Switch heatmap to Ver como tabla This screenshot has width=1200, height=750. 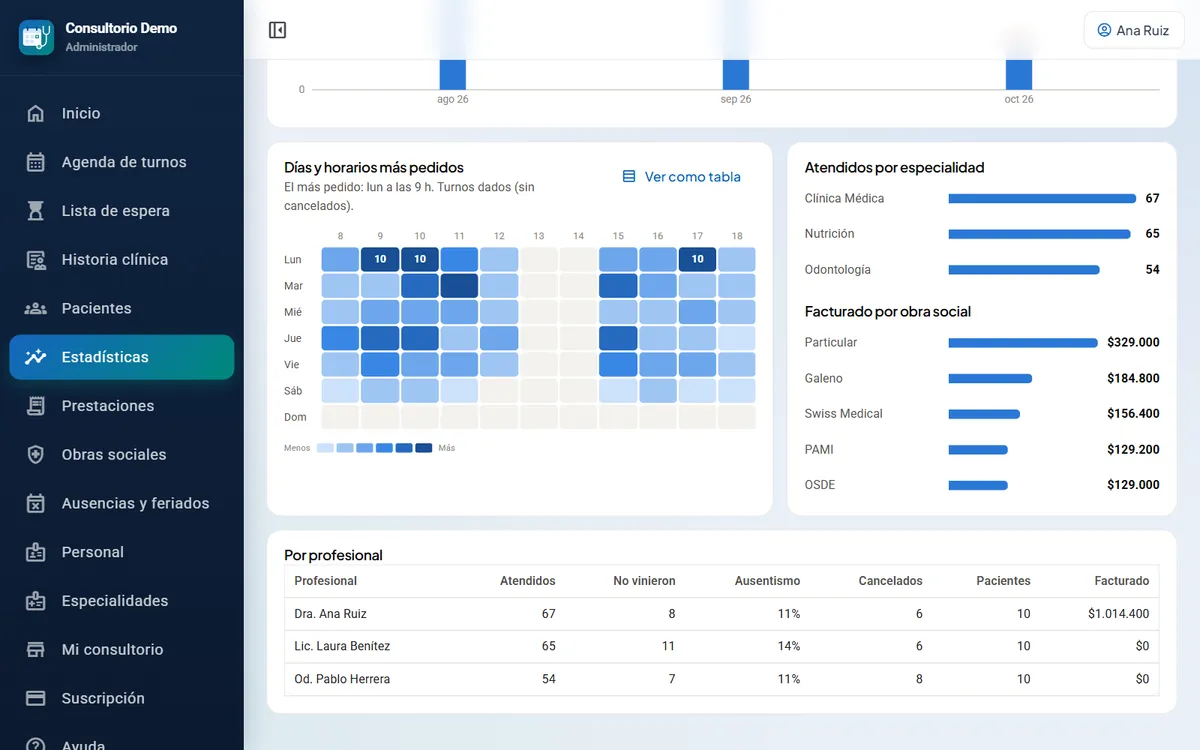[682, 177]
